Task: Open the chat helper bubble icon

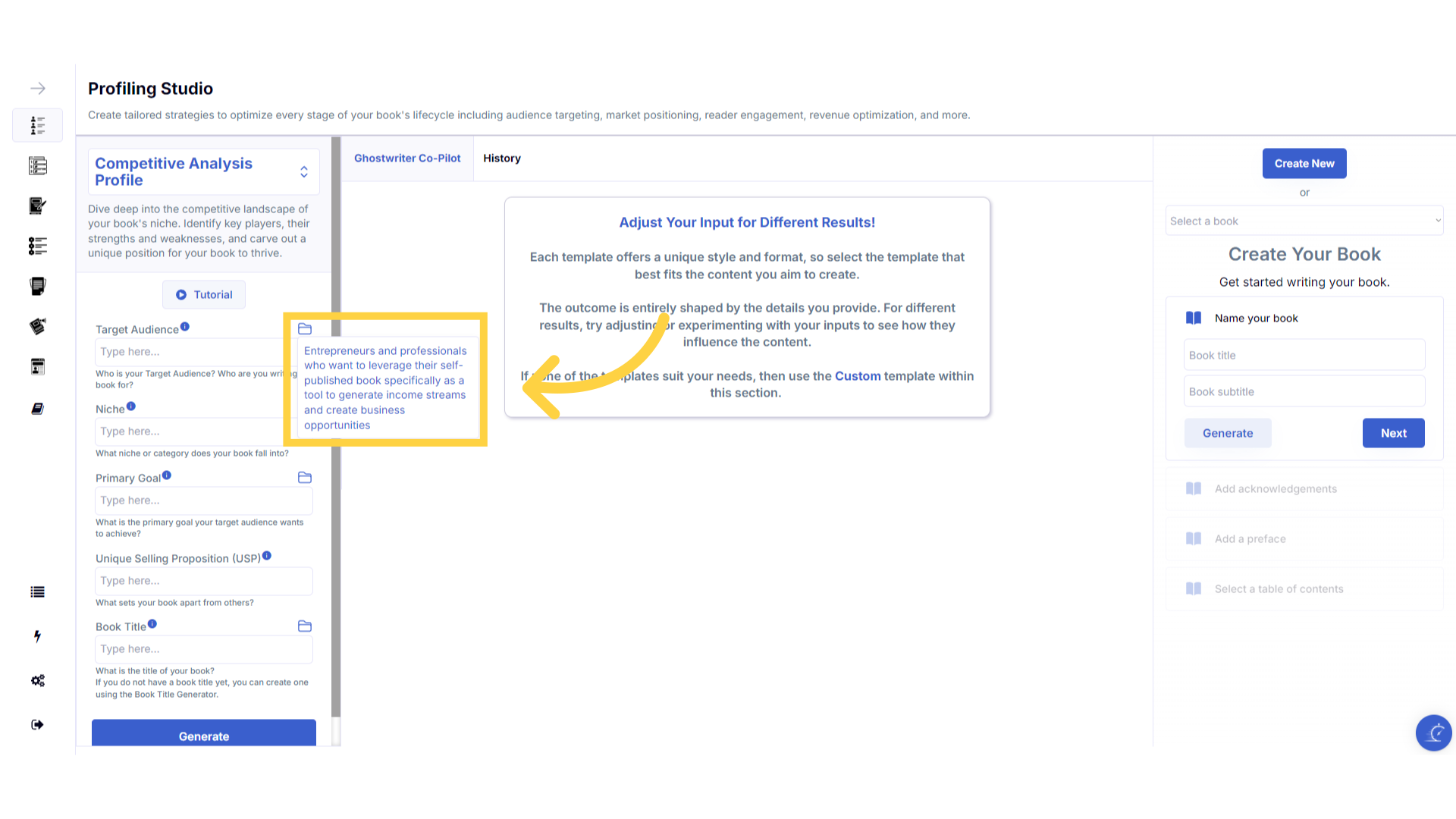Action: 1433,733
